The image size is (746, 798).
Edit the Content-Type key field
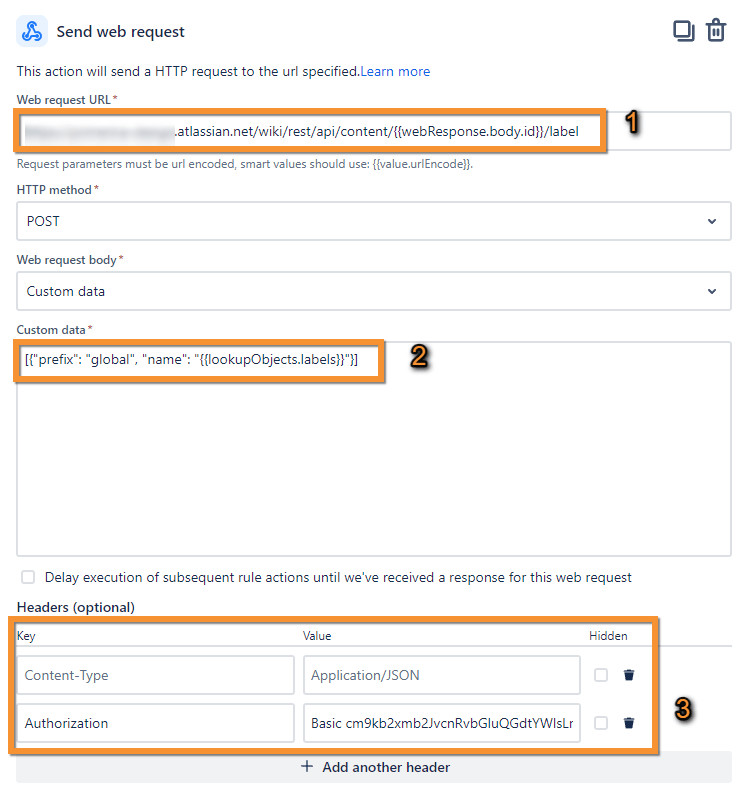pos(155,675)
